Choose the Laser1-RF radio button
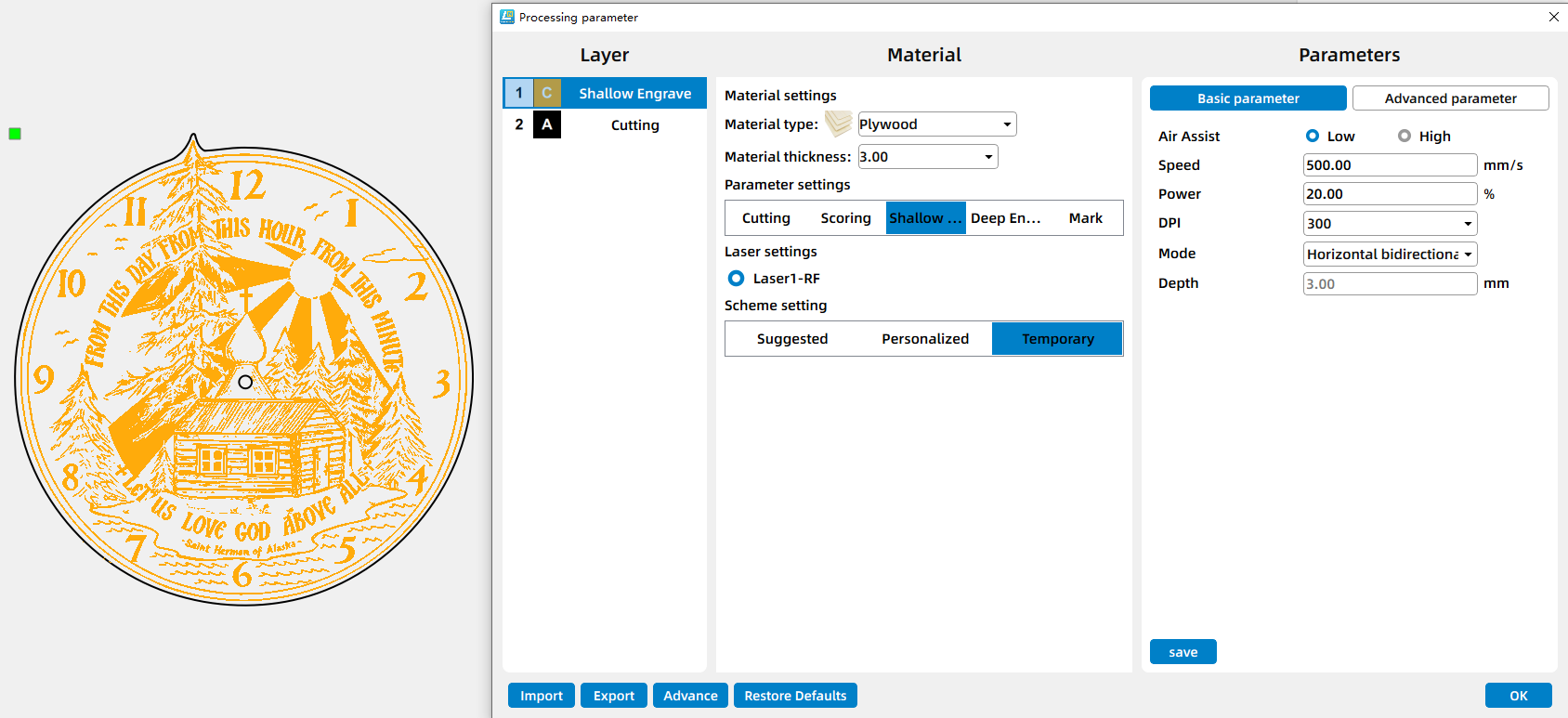 (x=736, y=278)
